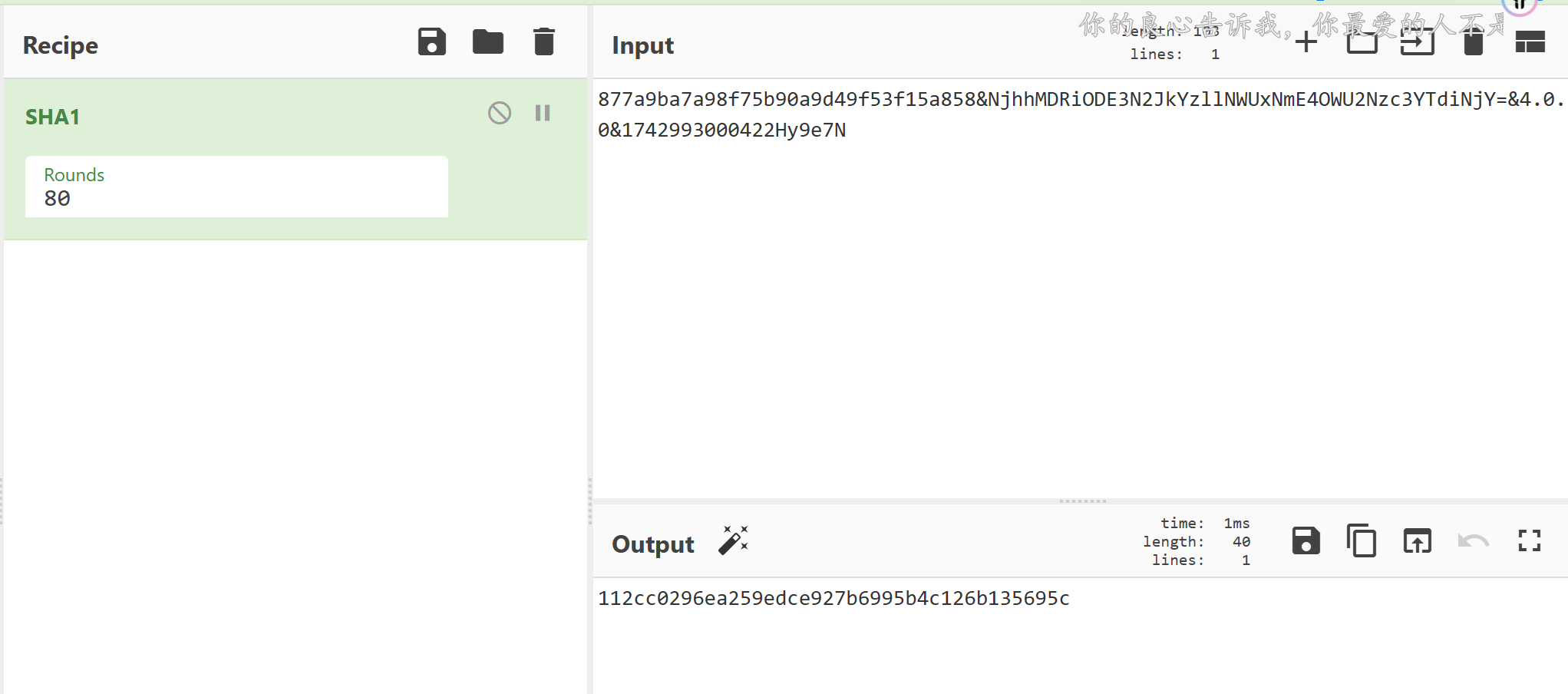Copy output to clipboard
Viewport: 1568px width, 694px height.
1362,541
